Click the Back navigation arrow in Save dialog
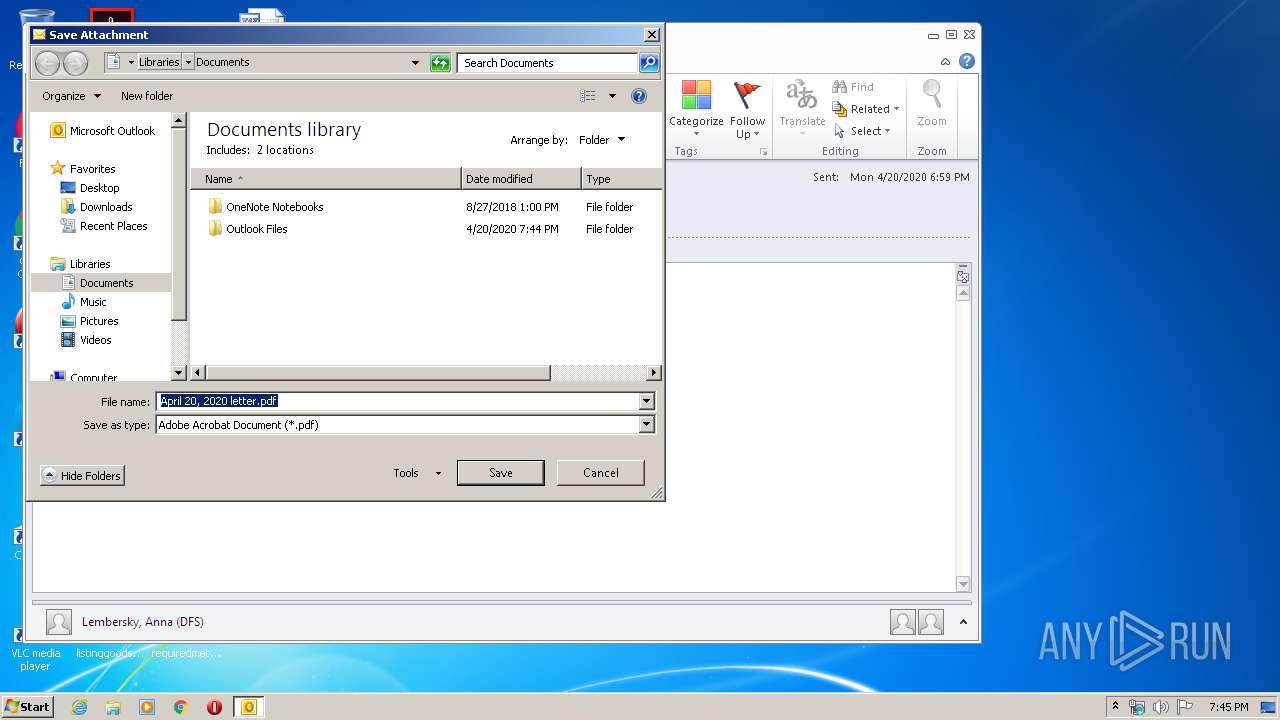The height and width of the screenshot is (720, 1280). [47, 63]
